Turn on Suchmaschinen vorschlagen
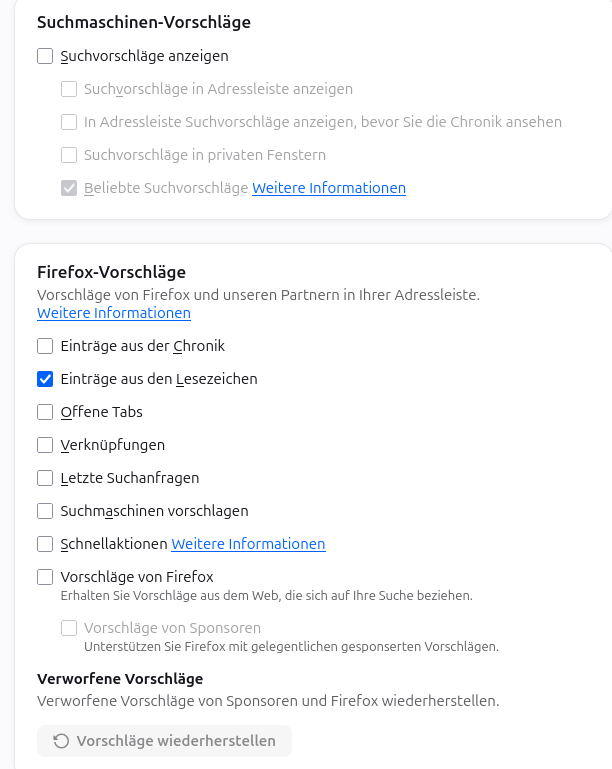This screenshot has width=612, height=769. [45, 511]
